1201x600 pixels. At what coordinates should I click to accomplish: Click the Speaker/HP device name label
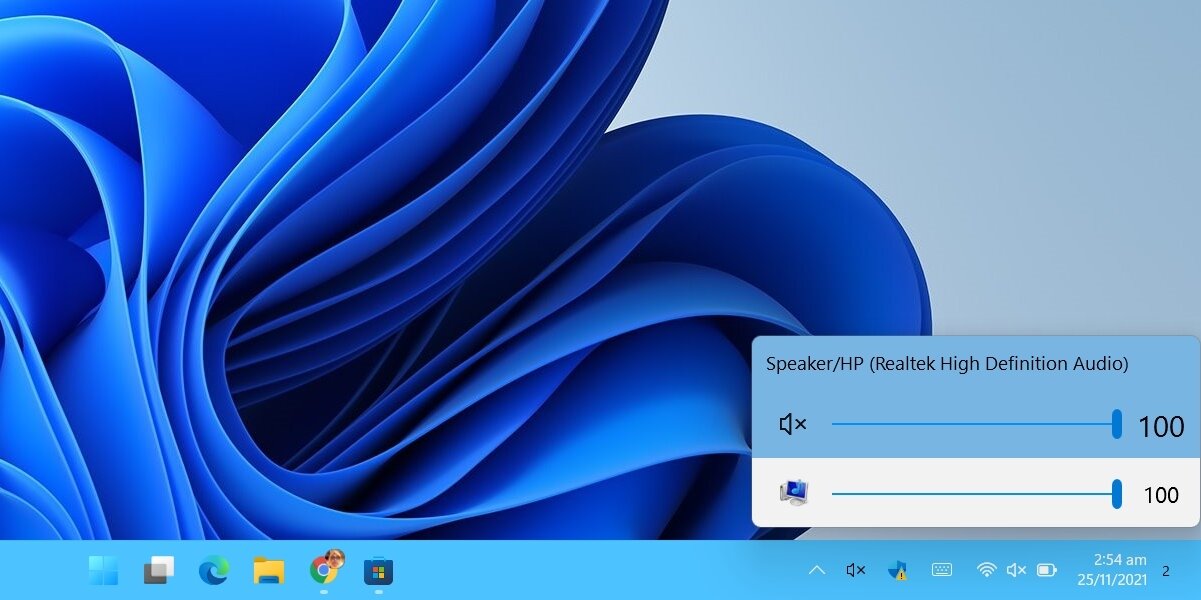[946, 364]
